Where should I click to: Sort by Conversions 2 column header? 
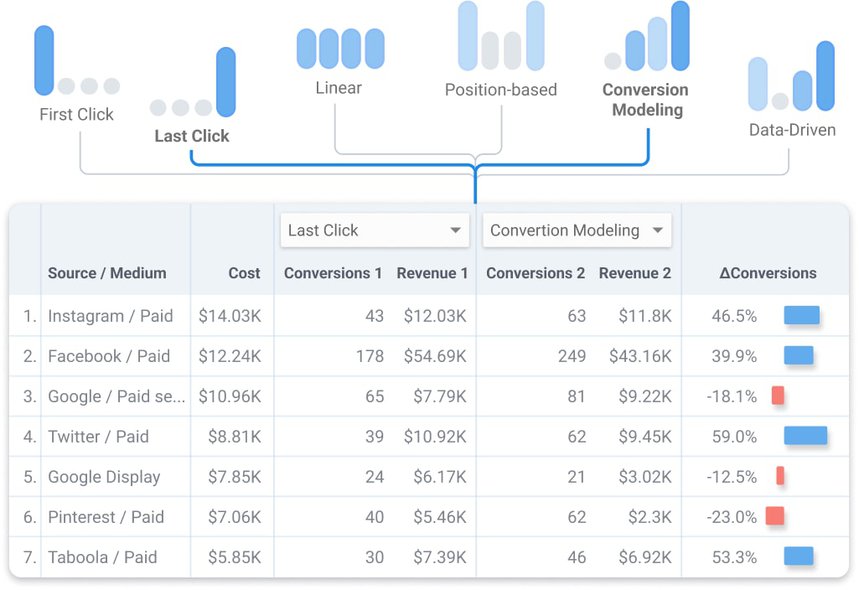(x=535, y=273)
